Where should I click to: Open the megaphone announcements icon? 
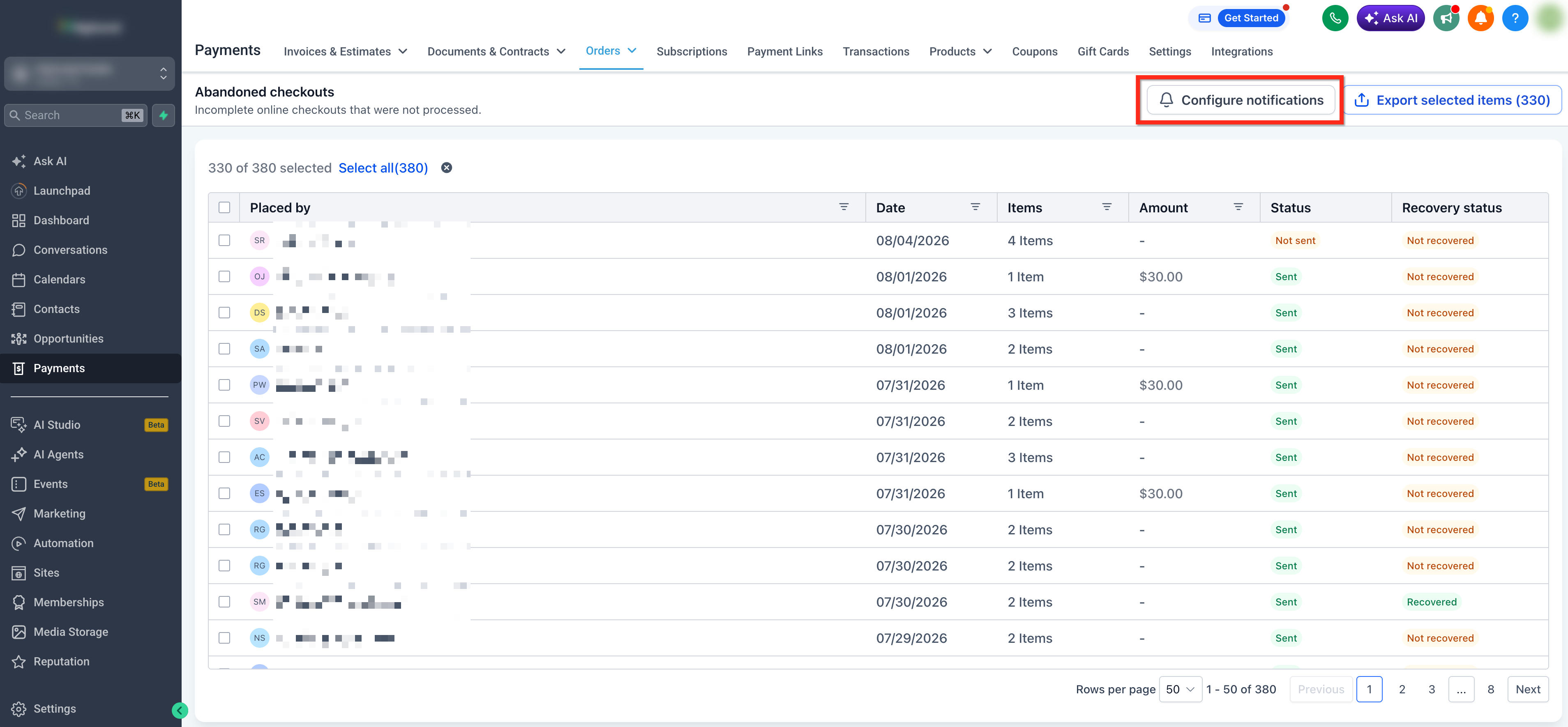[x=1446, y=18]
